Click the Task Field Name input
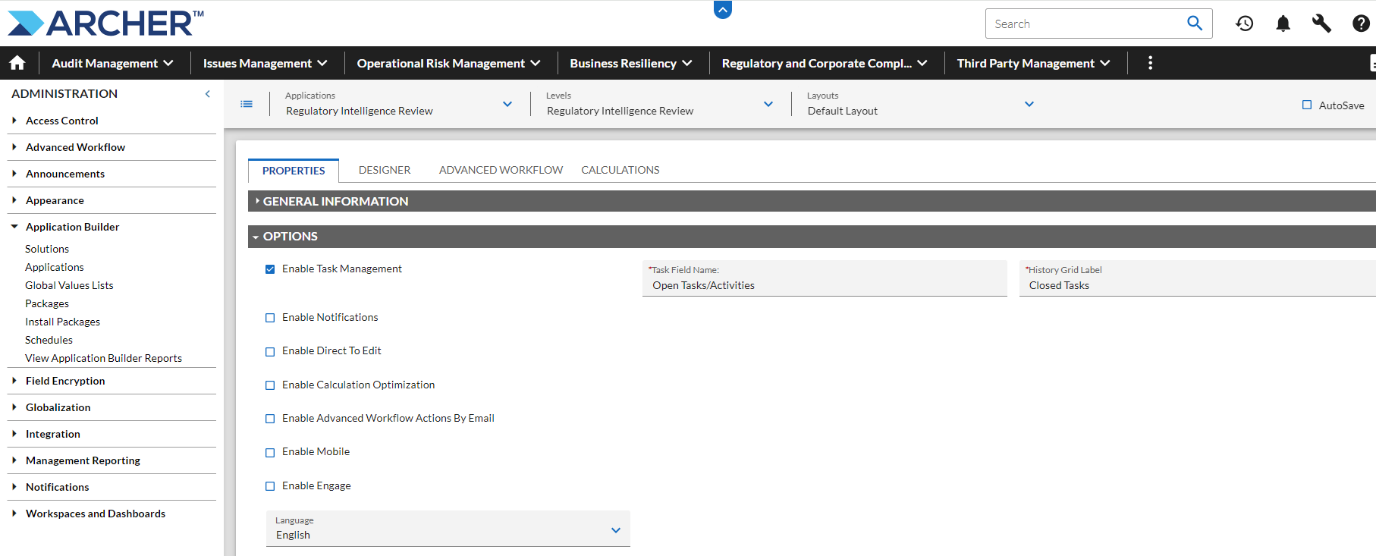This screenshot has width=1376, height=556. coord(825,278)
